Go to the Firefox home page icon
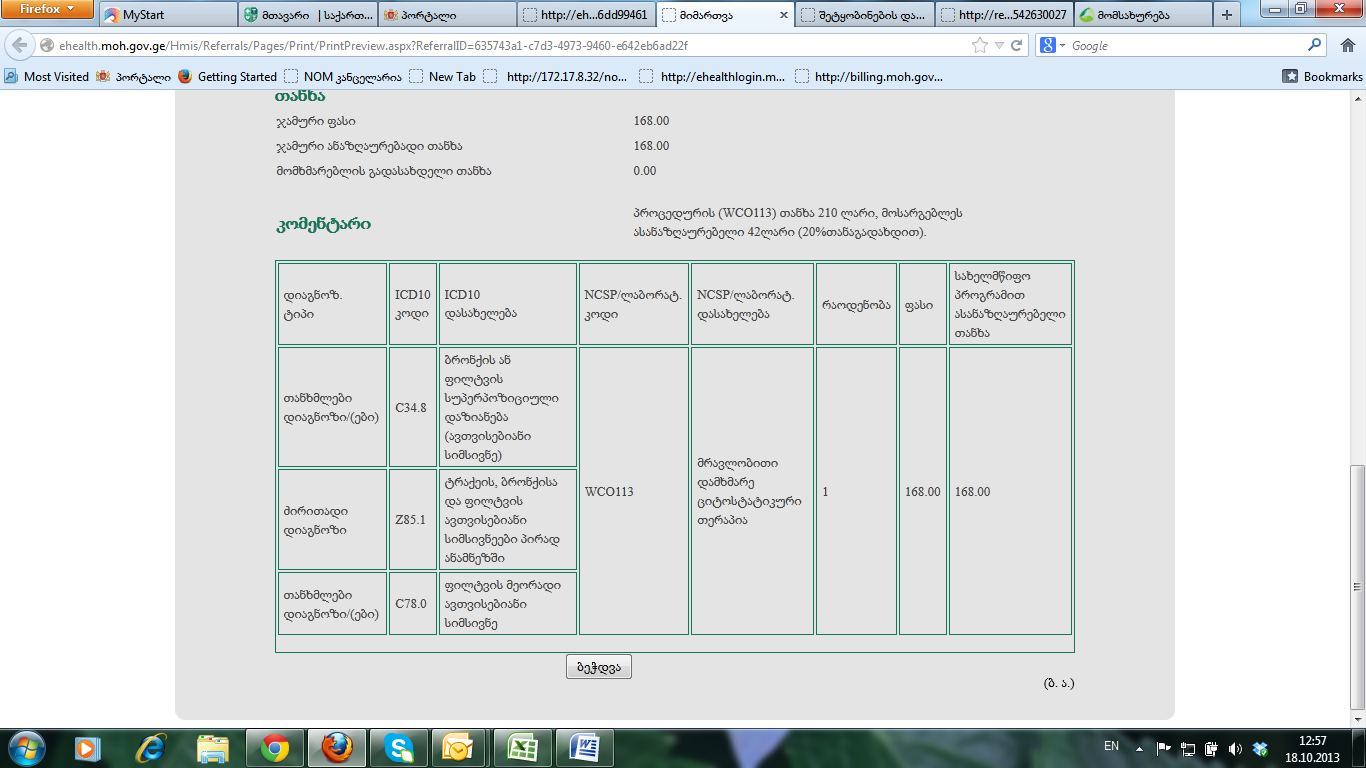Viewport: 1366px width, 768px height. pyautogui.click(x=1346, y=46)
